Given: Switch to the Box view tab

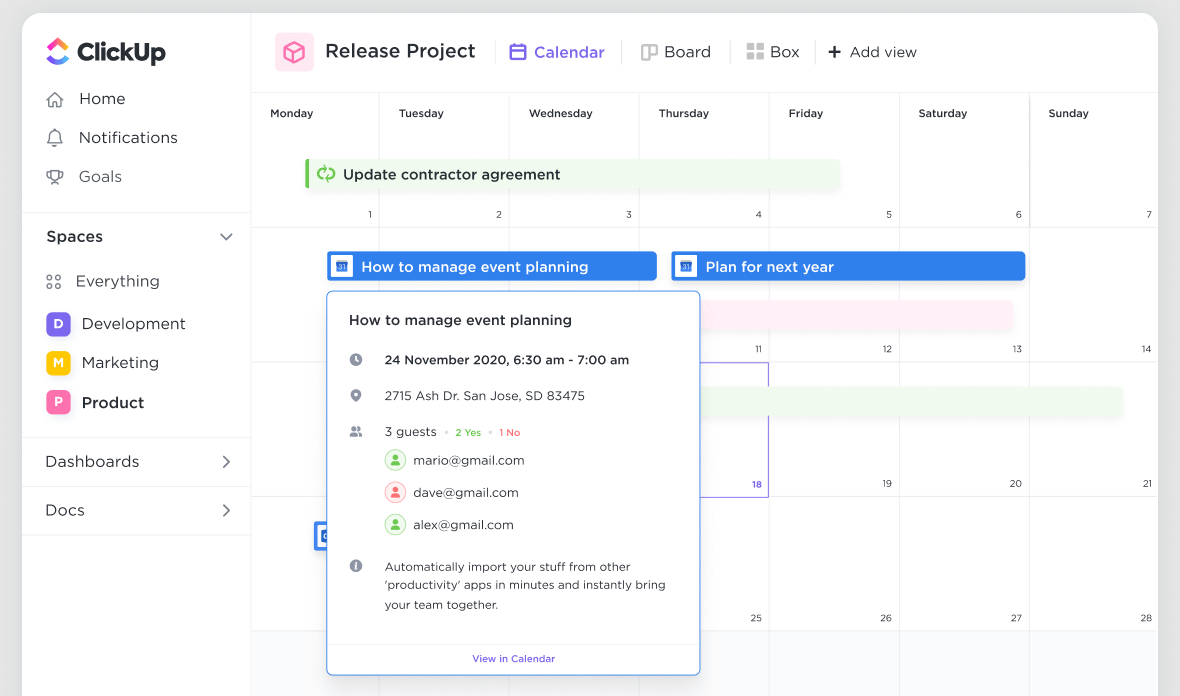Looking at the screenshot, I should pos(773,52).
